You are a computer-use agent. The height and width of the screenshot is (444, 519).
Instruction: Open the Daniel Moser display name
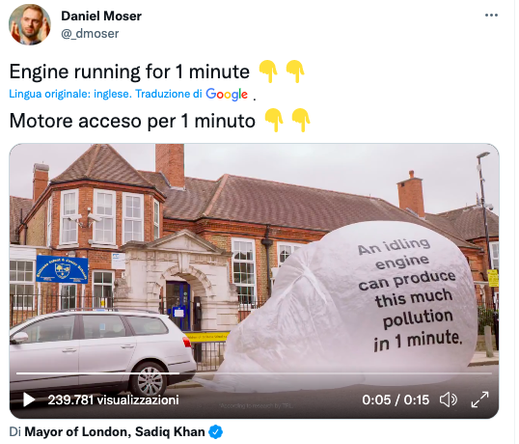coord(101,16)
